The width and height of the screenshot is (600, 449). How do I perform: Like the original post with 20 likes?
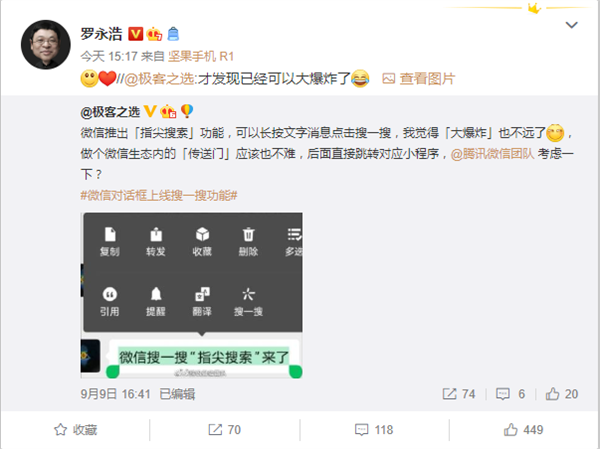click(562, 394)
